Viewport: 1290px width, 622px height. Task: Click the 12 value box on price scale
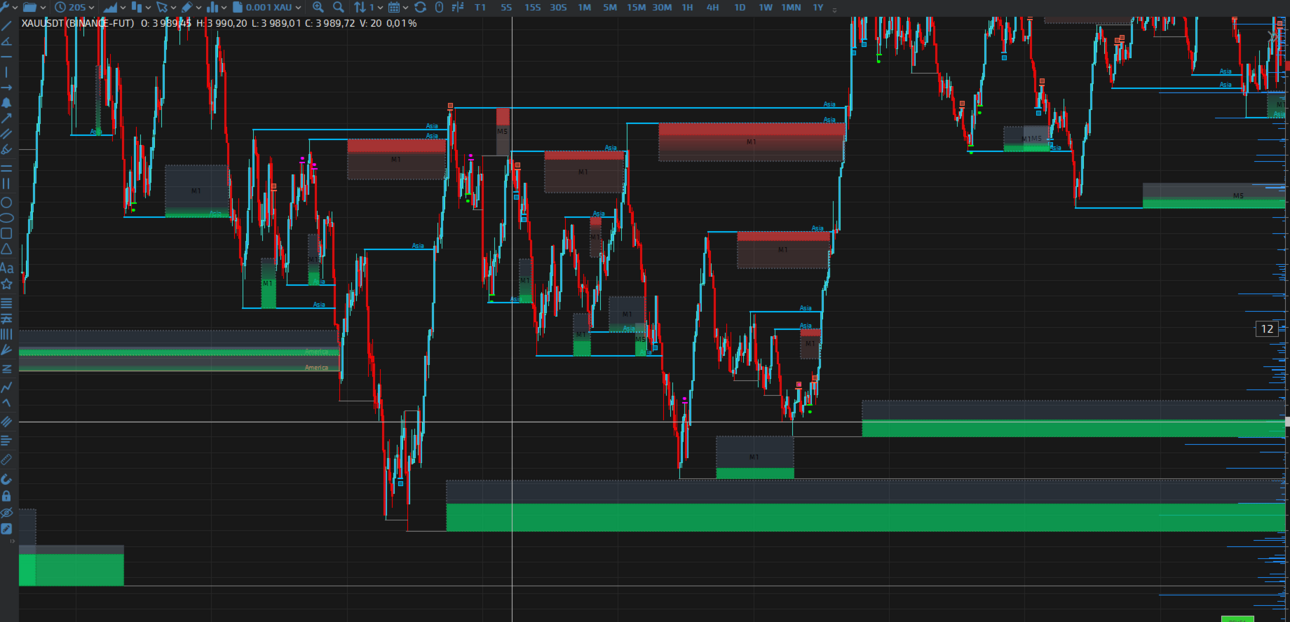1267,329
